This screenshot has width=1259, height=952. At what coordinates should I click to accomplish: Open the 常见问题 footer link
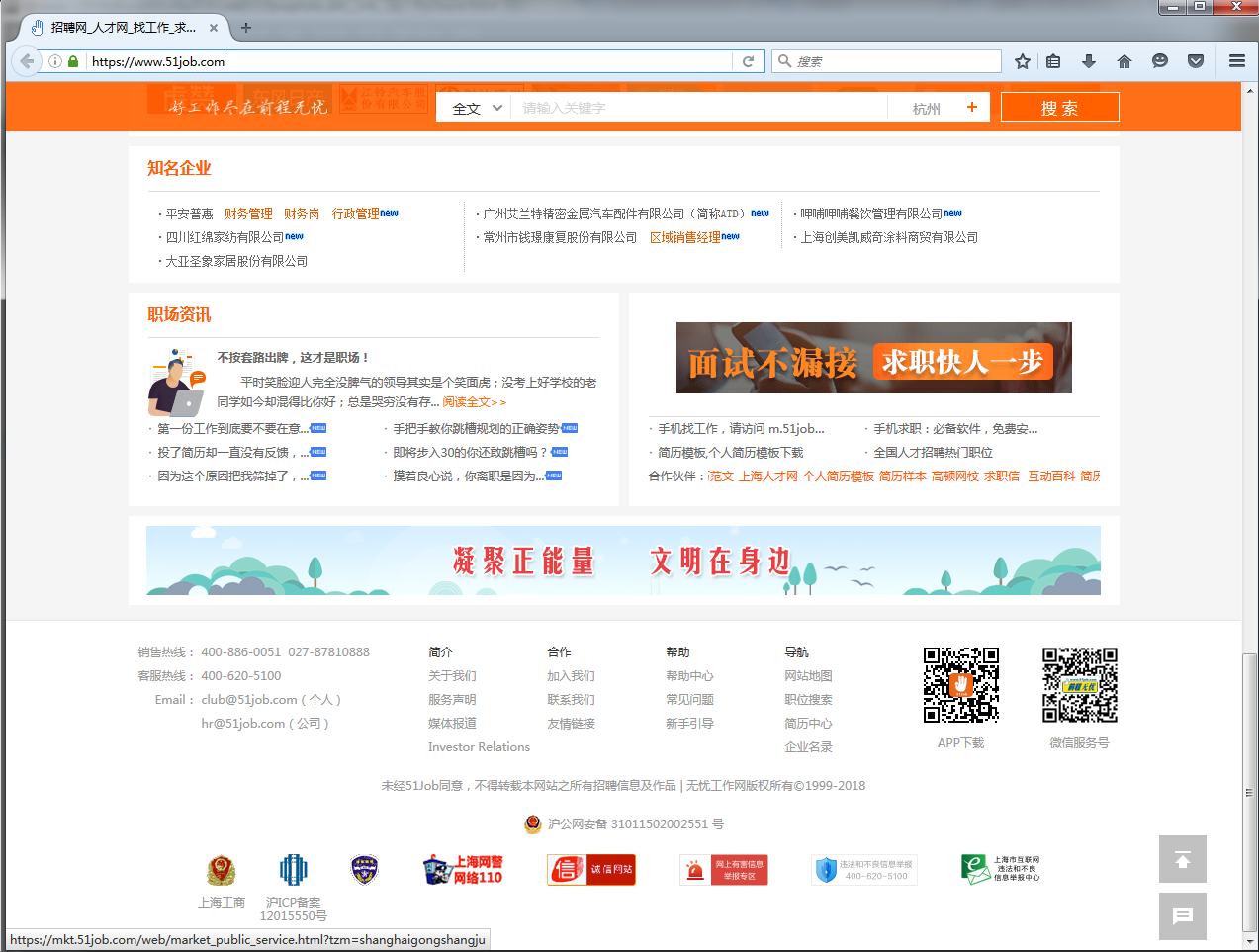click(x=689, y=700)
